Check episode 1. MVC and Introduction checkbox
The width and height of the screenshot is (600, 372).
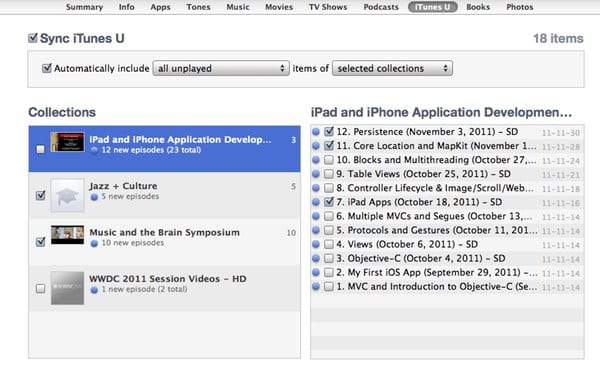[x=329, y=287]
